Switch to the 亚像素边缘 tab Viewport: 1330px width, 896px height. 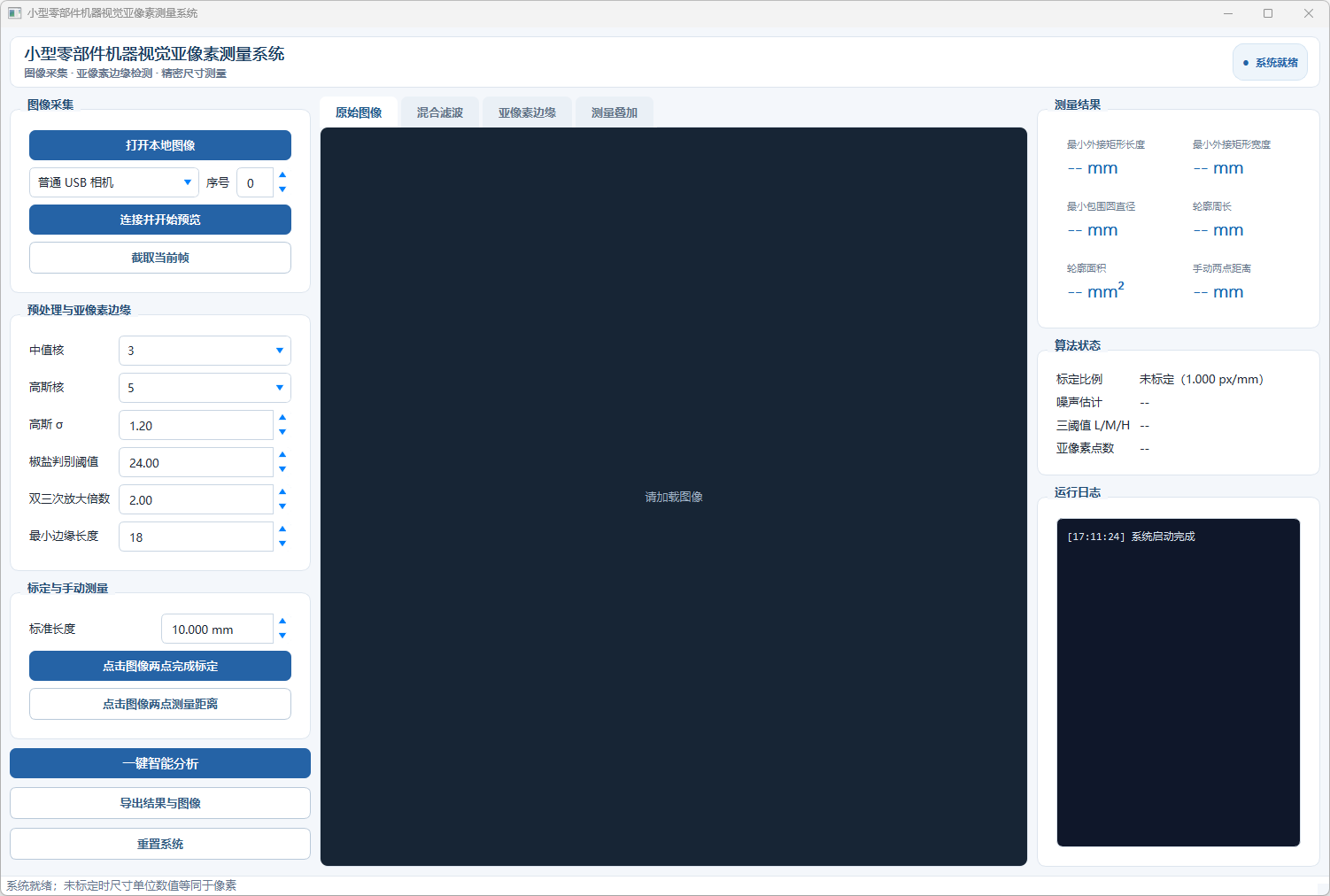tap(527, 112)
